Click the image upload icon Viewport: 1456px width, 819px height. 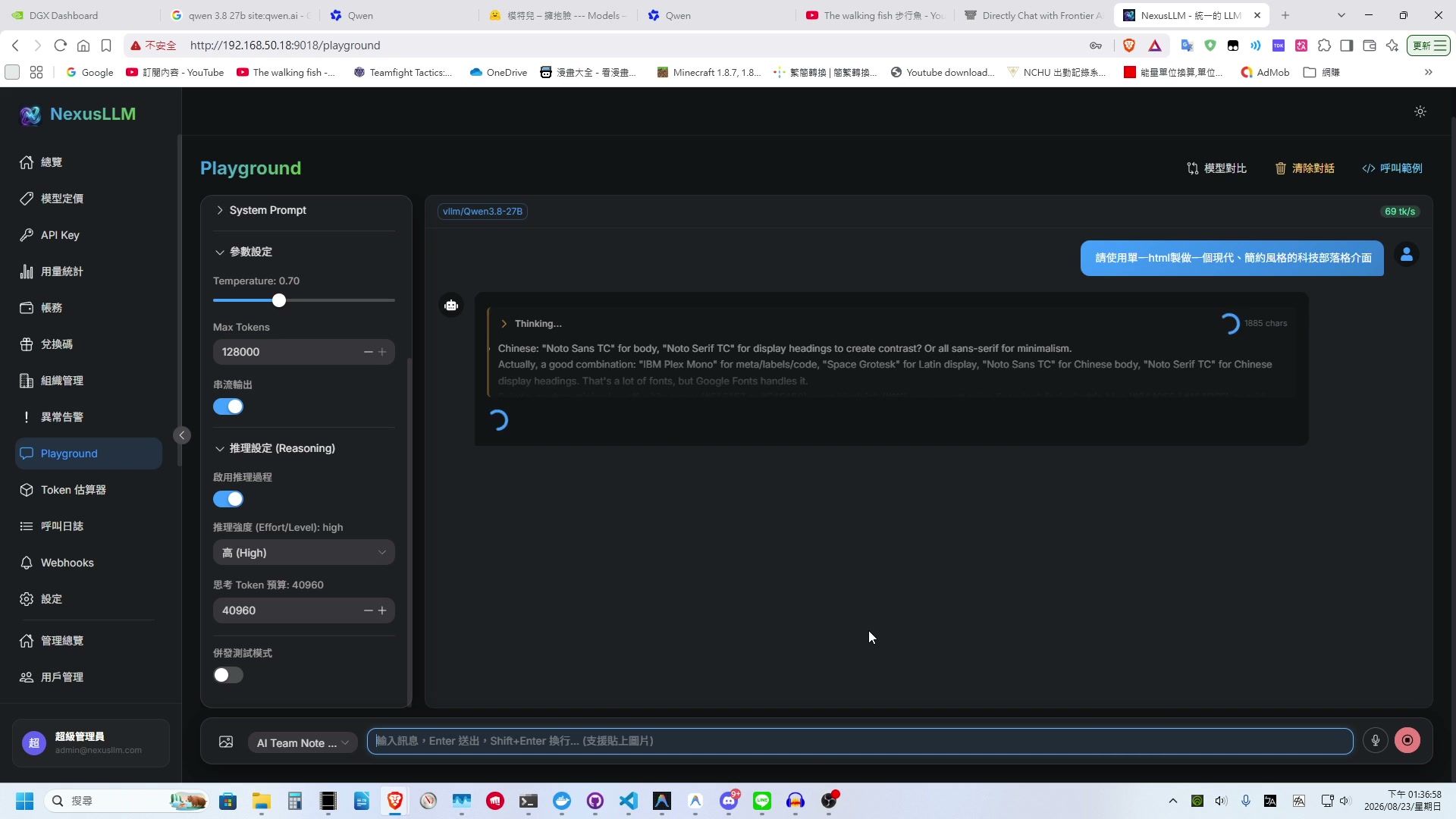pyautogui.click(x=226, y=742)
